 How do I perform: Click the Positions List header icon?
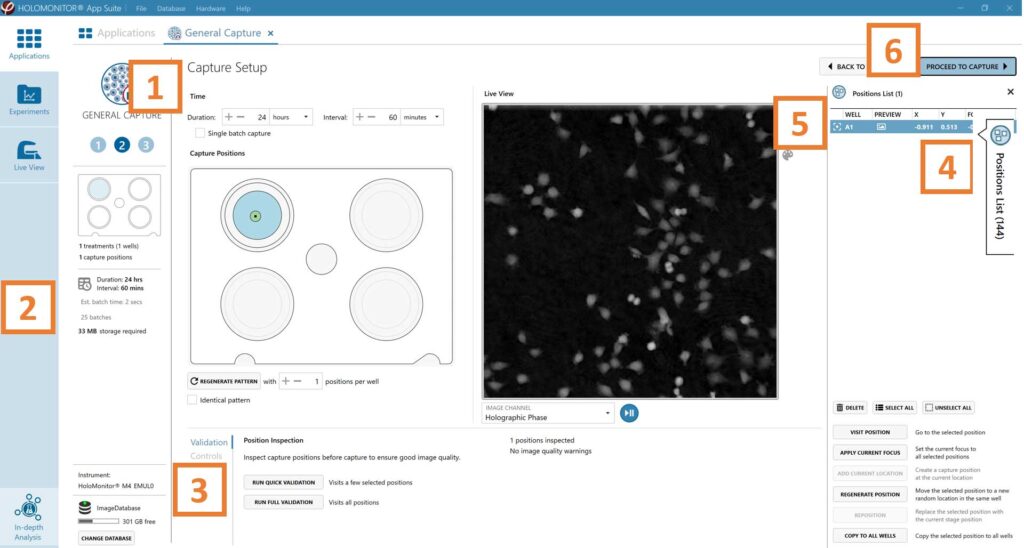[x=839, y=93]
